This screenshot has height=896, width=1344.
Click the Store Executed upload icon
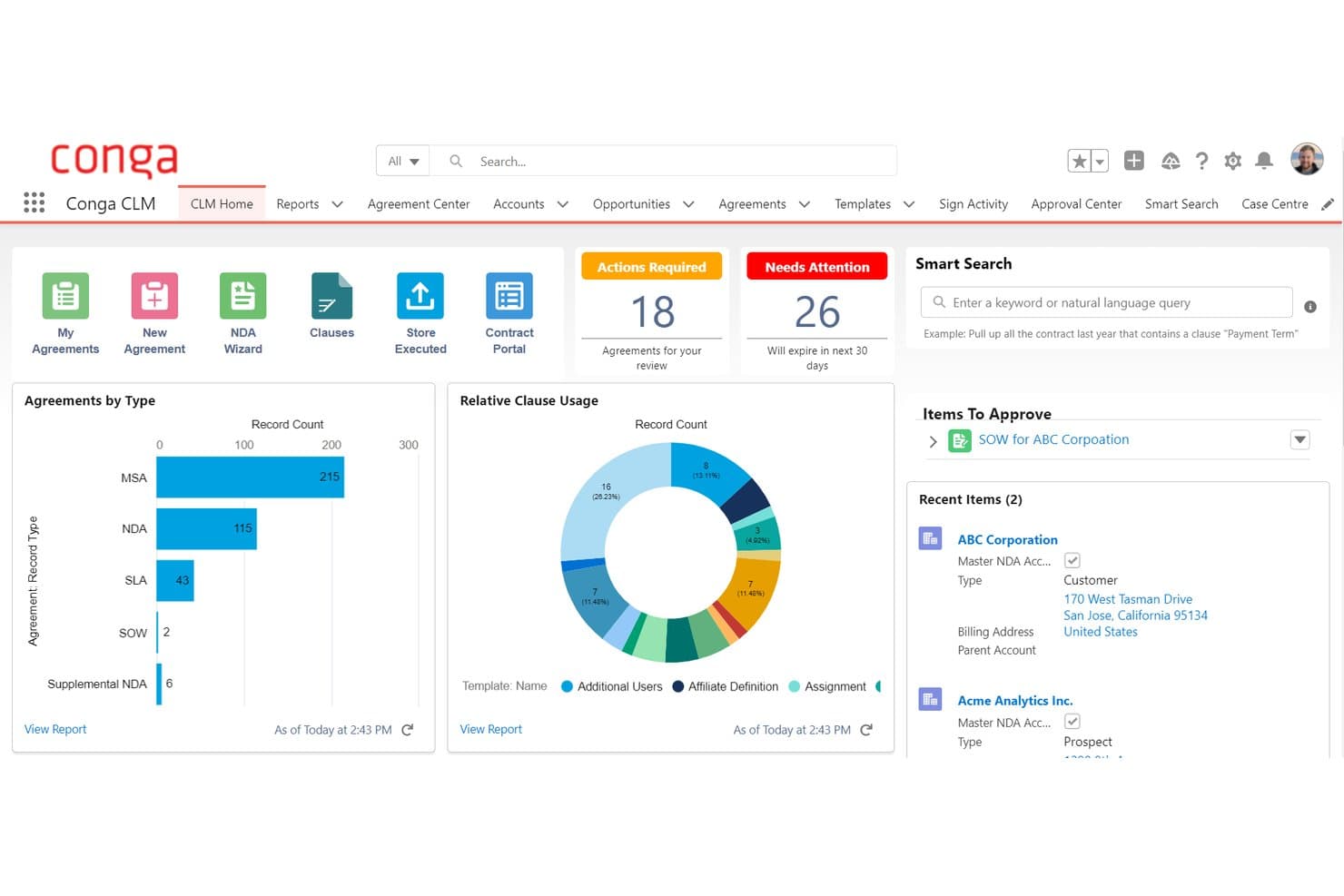pyautogui.click(x=420, y=295)
